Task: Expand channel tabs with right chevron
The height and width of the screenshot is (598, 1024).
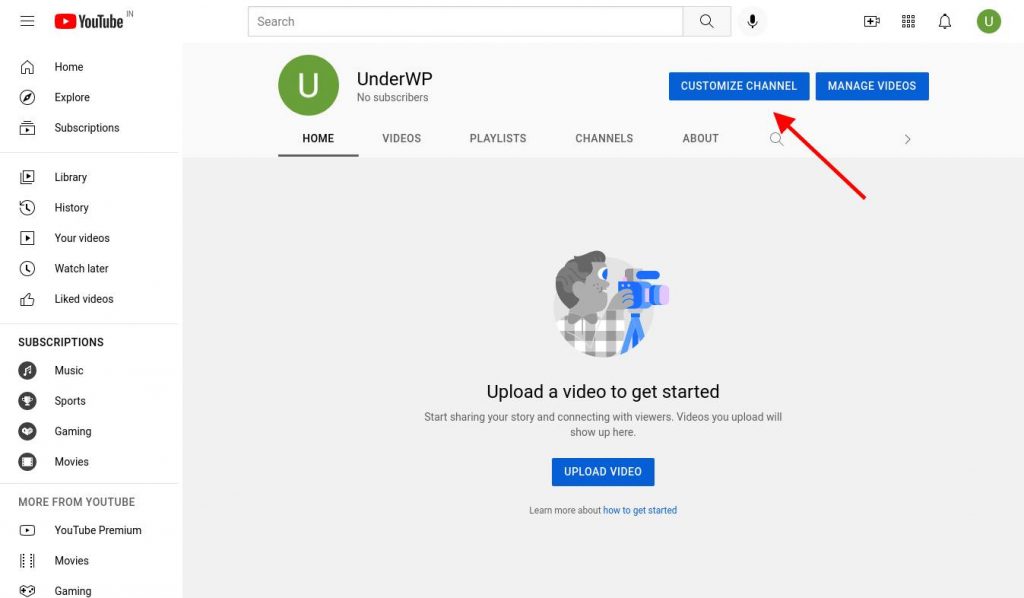Action: (x=907, y=139)
